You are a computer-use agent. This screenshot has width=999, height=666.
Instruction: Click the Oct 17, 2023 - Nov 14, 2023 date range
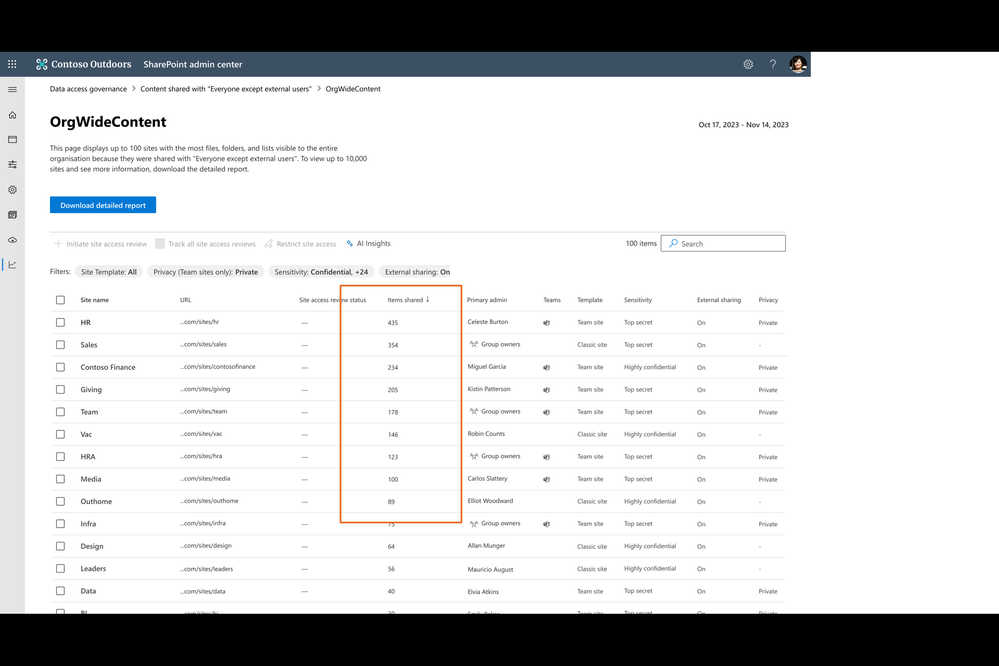click(x=744, y=125)
